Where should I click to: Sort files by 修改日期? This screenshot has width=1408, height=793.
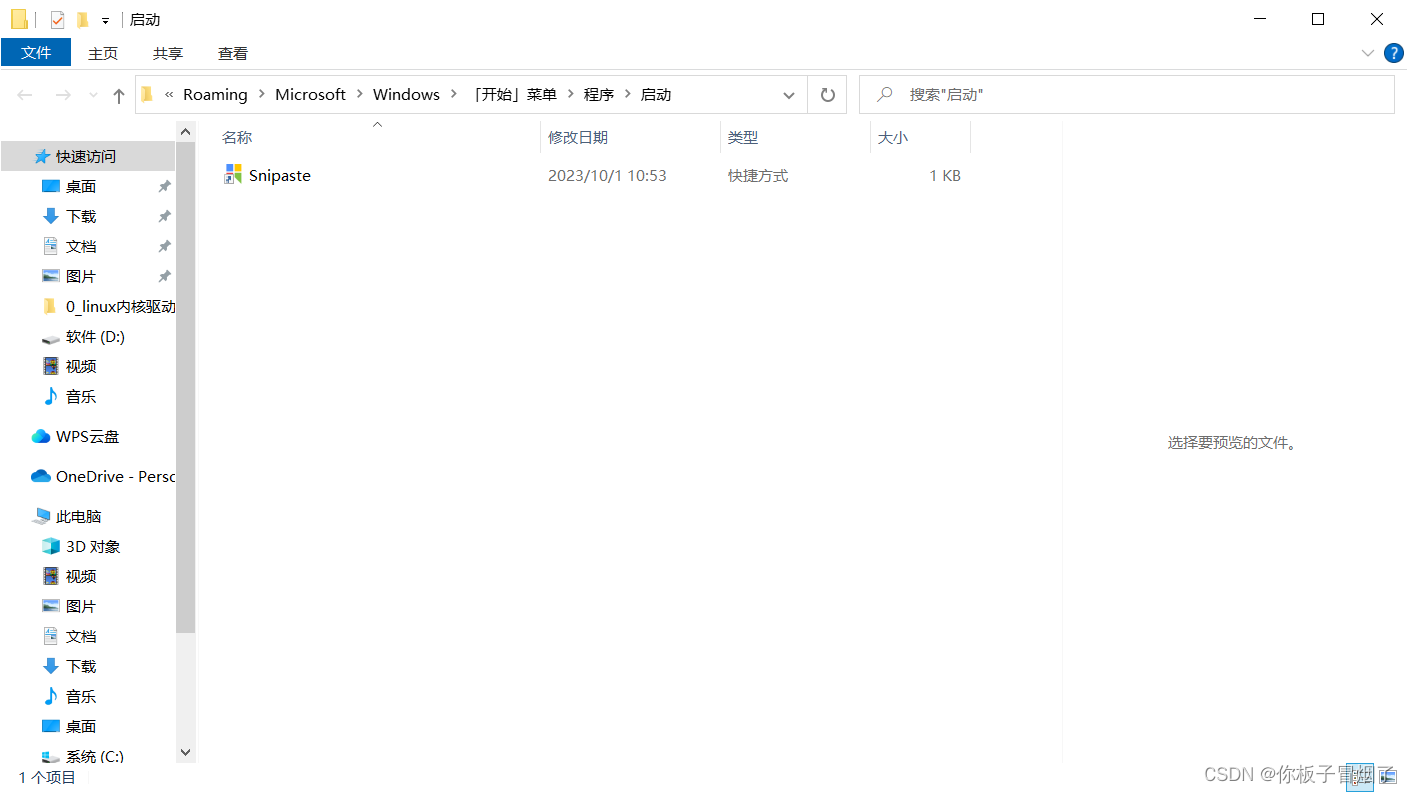pyautogui.click(x=578, y=137)
